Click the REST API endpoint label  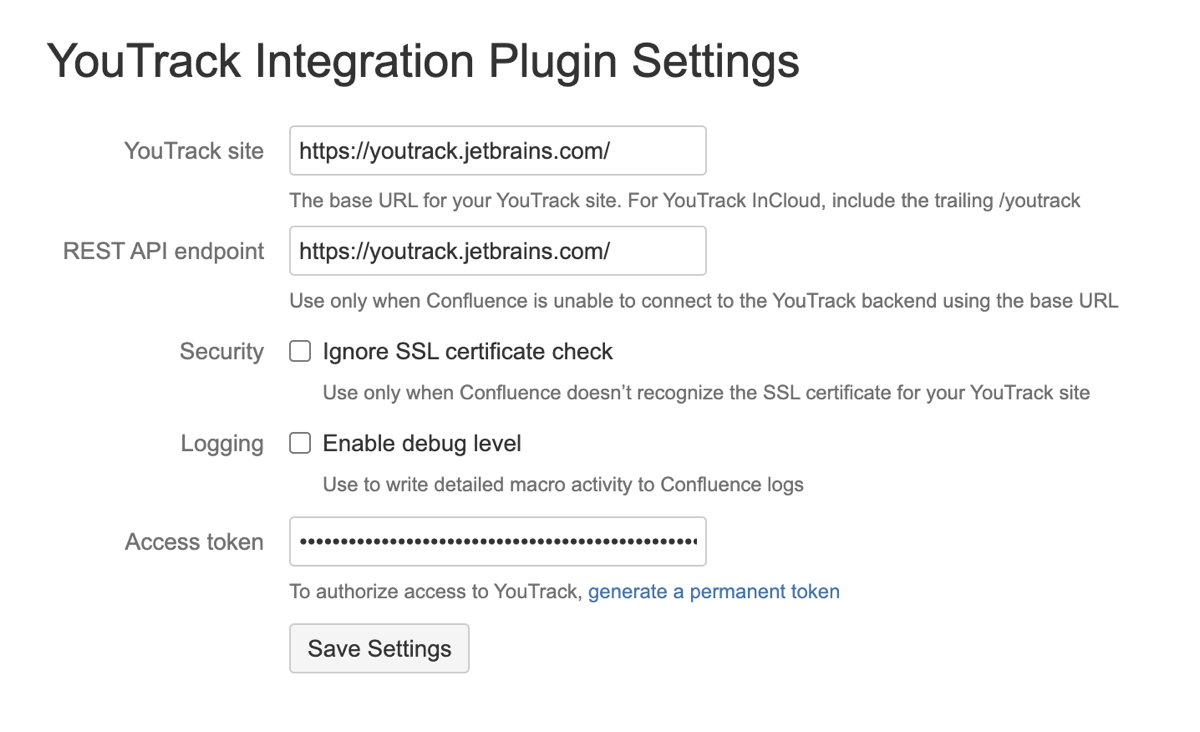point(165,251)
